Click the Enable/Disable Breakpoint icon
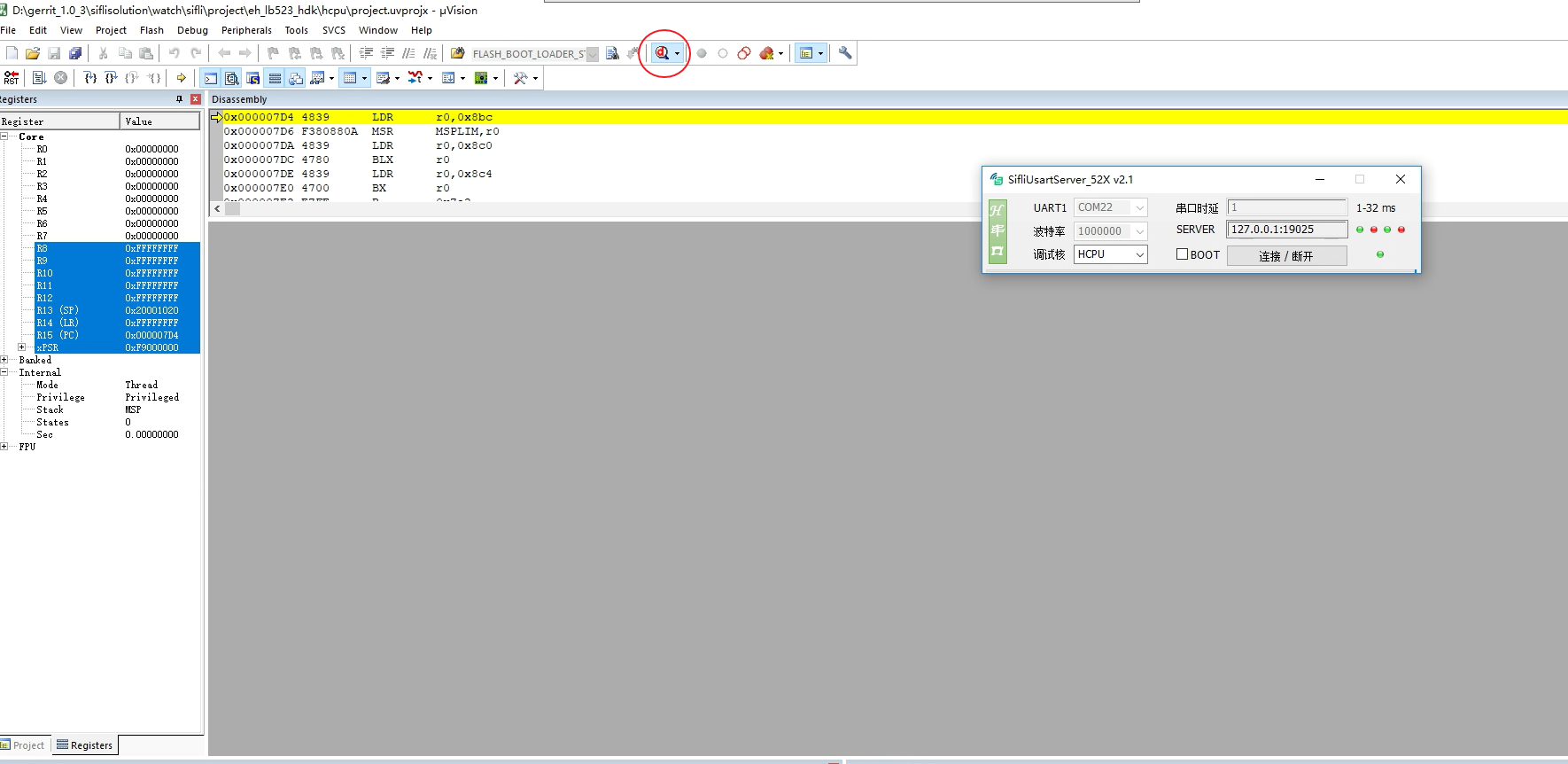This screenshot has height=764, width=1568. point(723,53)
